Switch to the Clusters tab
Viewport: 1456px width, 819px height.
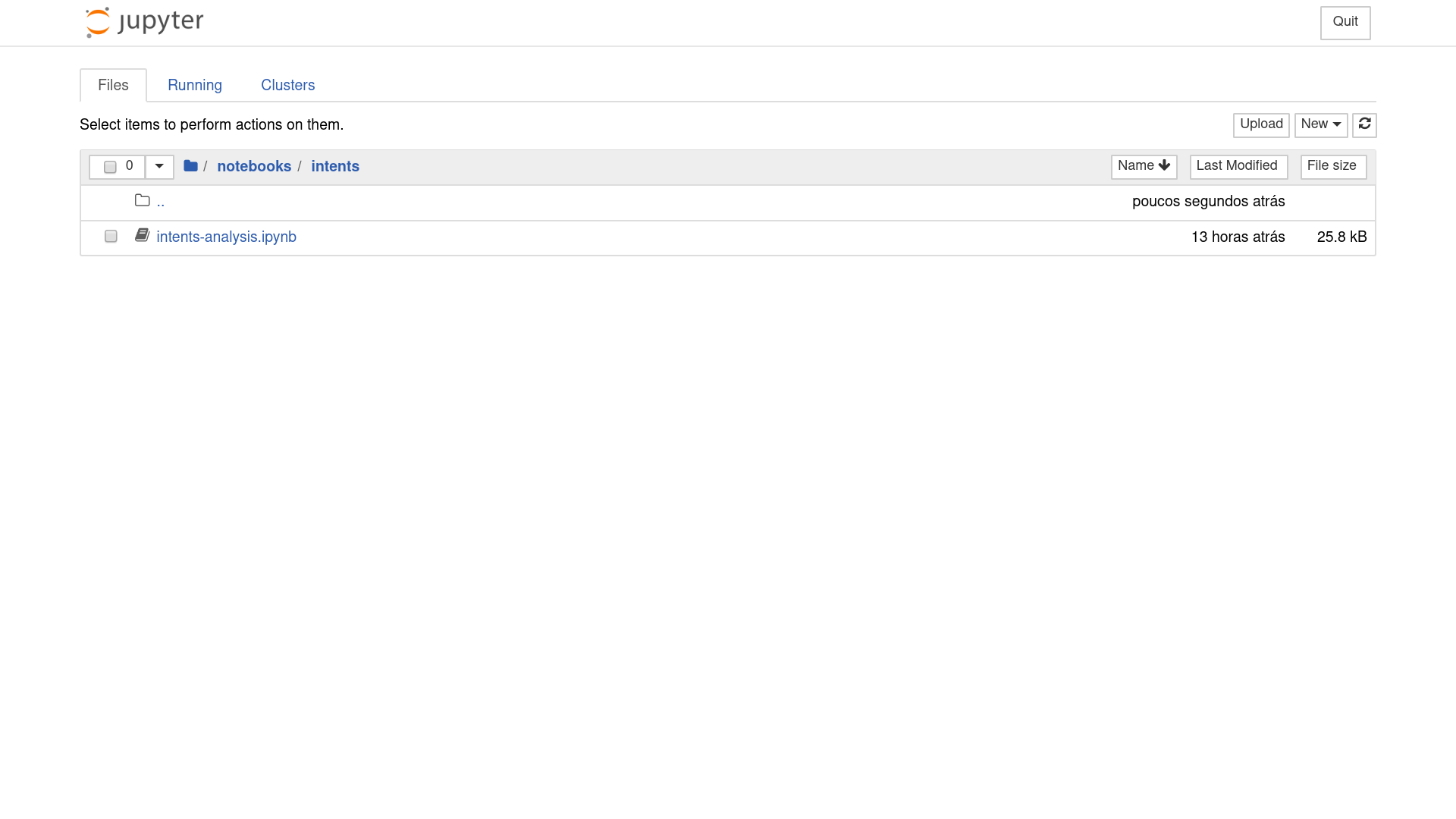[x=287, y=85]
